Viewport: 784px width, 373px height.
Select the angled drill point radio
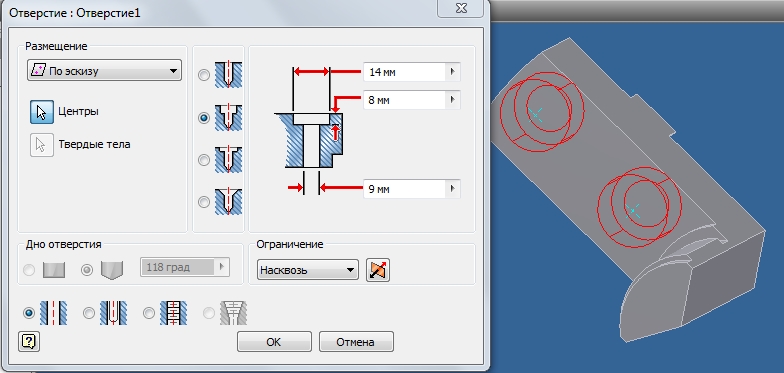tap(87, 270)
